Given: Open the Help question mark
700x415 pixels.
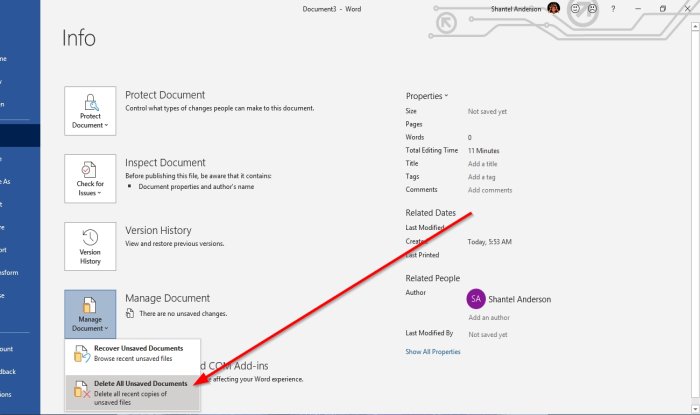Looking at the screenshot, I should 613,9.
